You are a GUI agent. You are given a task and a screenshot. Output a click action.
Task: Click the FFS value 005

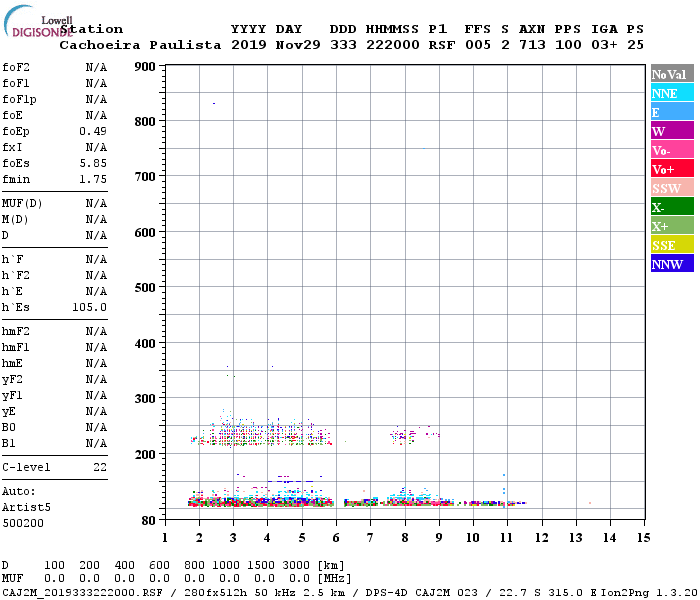pos(478,45)
